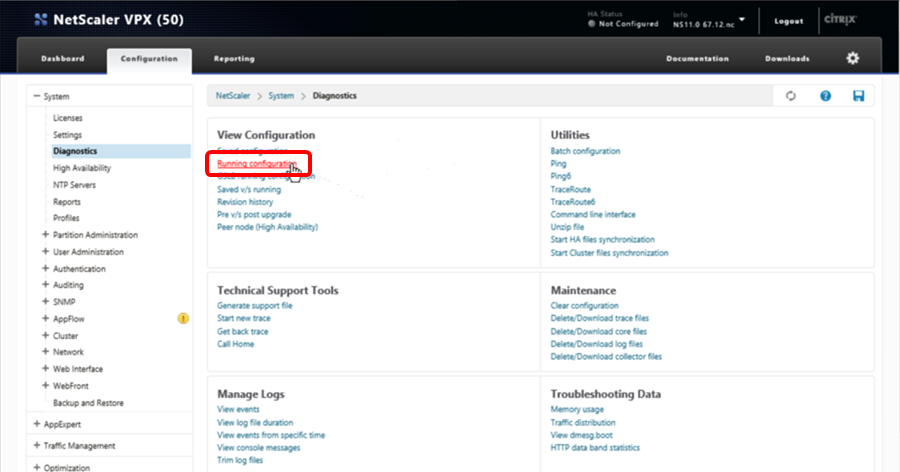The width and height of the screenshot is (900, 472).
Task: Expand the Authentication node
Action: 45,268
